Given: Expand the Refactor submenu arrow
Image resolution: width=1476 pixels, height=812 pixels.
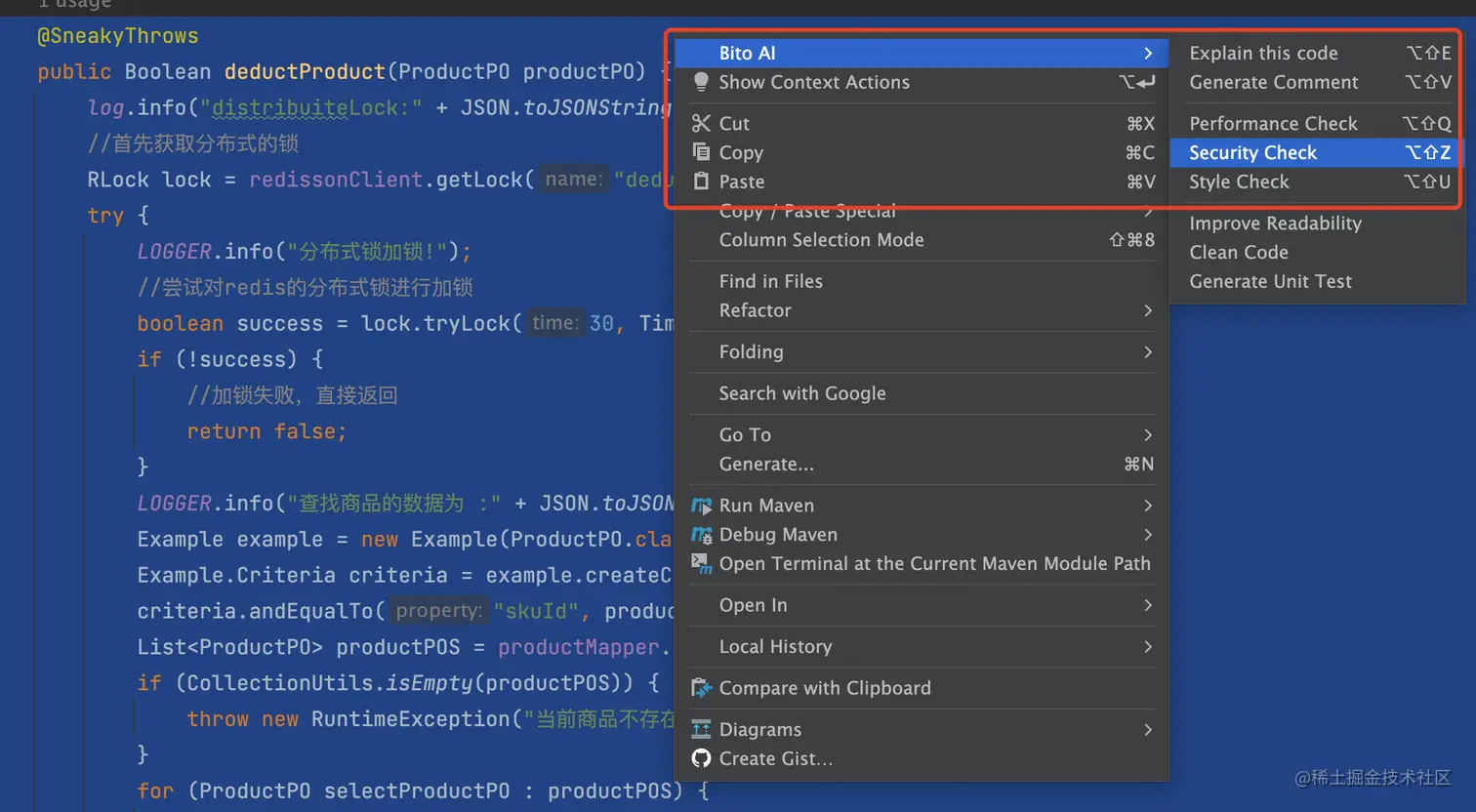Looking at the screenshot, I should coord(1148,310).
